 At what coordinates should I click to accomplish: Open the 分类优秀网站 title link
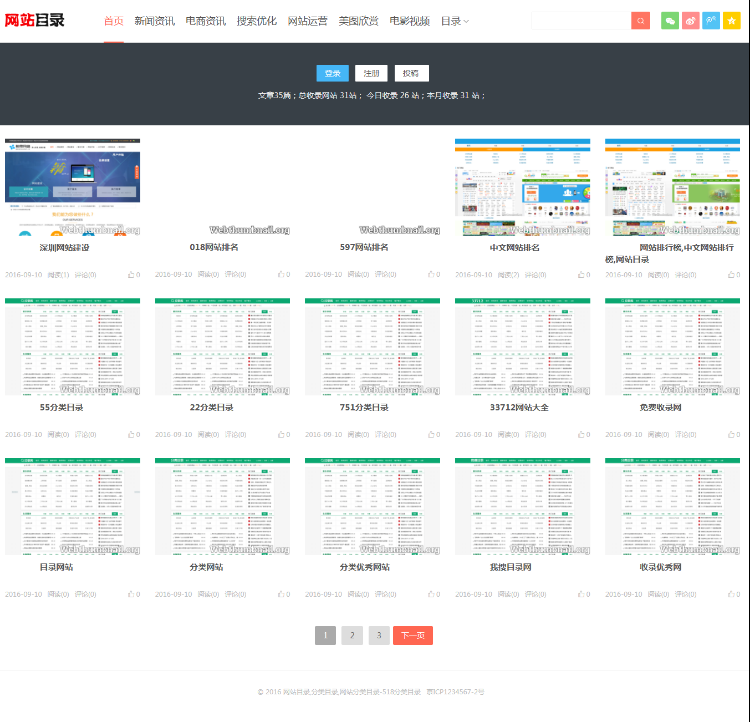pyautogui.click(x=365, y=567)
